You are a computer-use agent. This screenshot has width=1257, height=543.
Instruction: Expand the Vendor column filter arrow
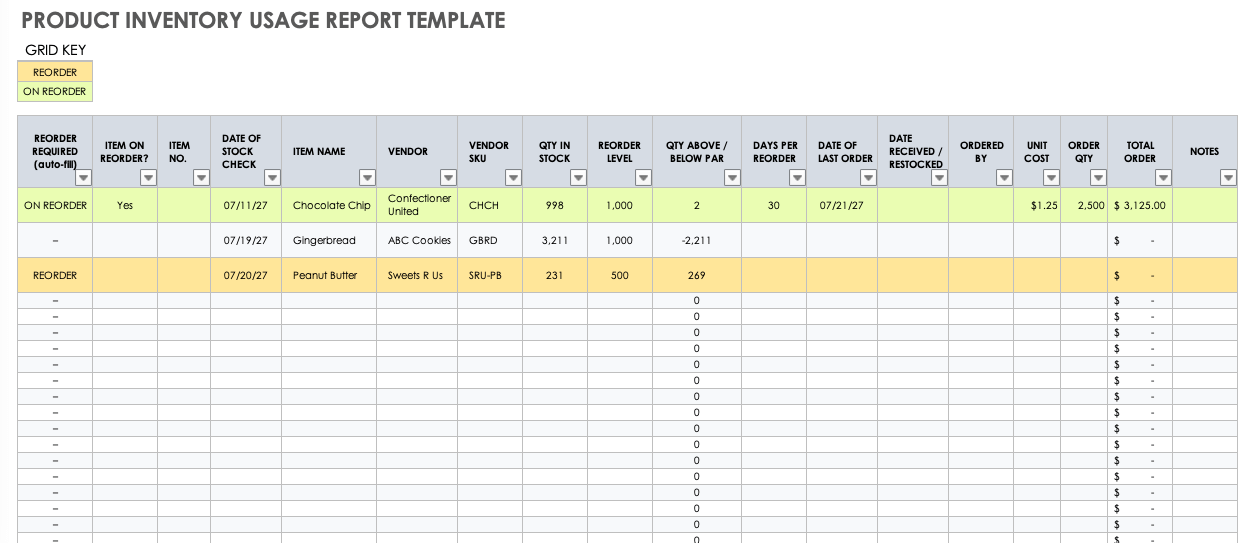click(448, 178)
